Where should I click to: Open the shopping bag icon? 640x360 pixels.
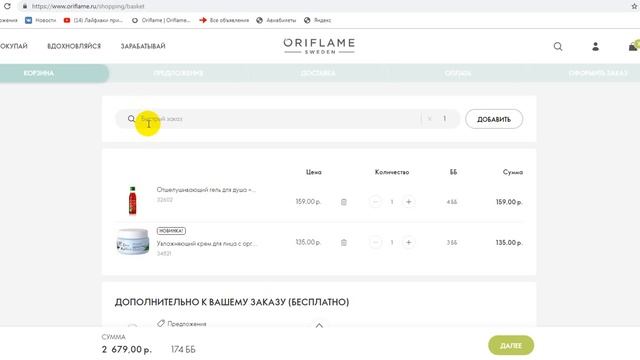click(633, 46)
